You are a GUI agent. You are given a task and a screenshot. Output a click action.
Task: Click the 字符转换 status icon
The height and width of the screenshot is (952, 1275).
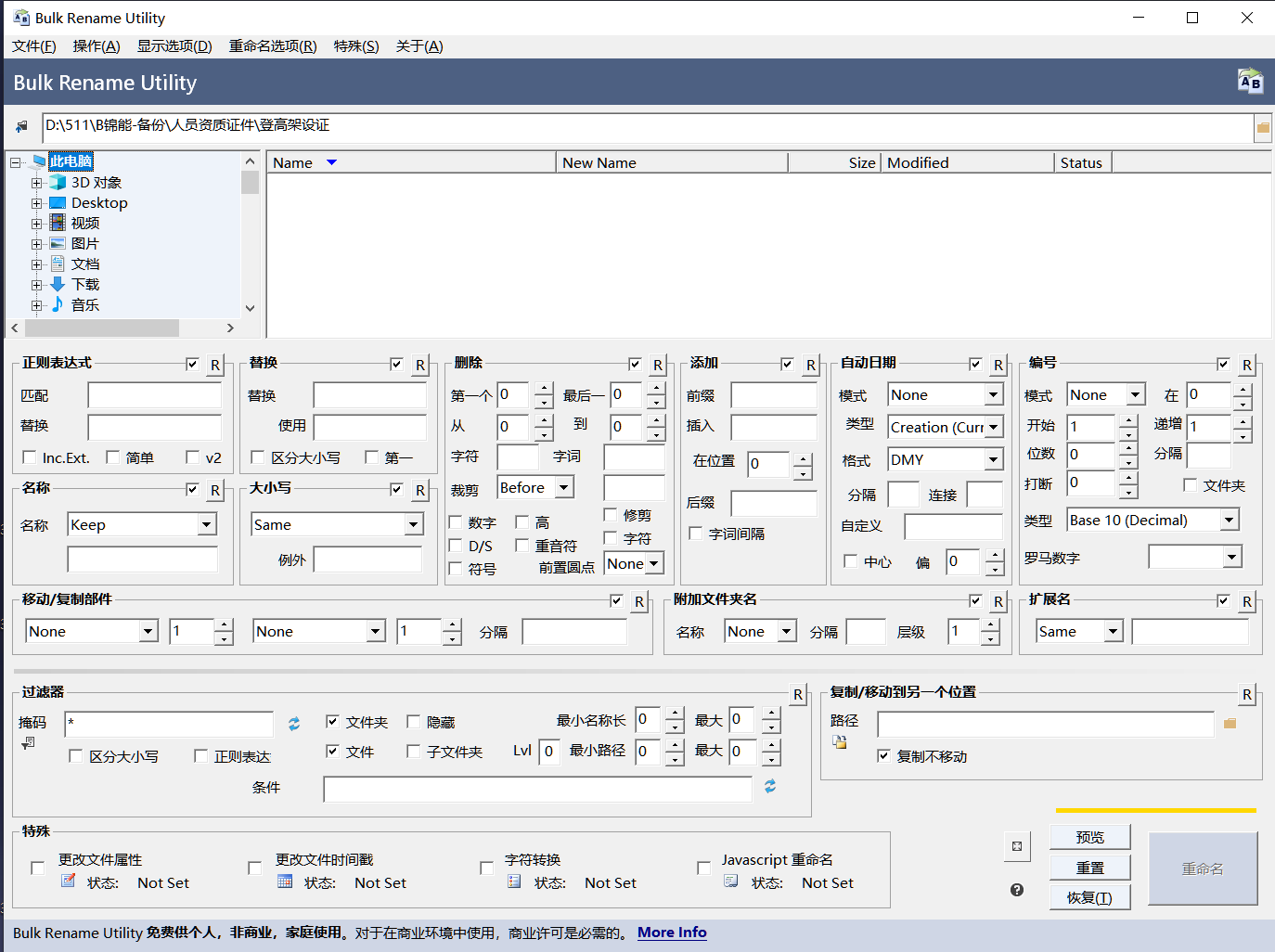point(514,881)
